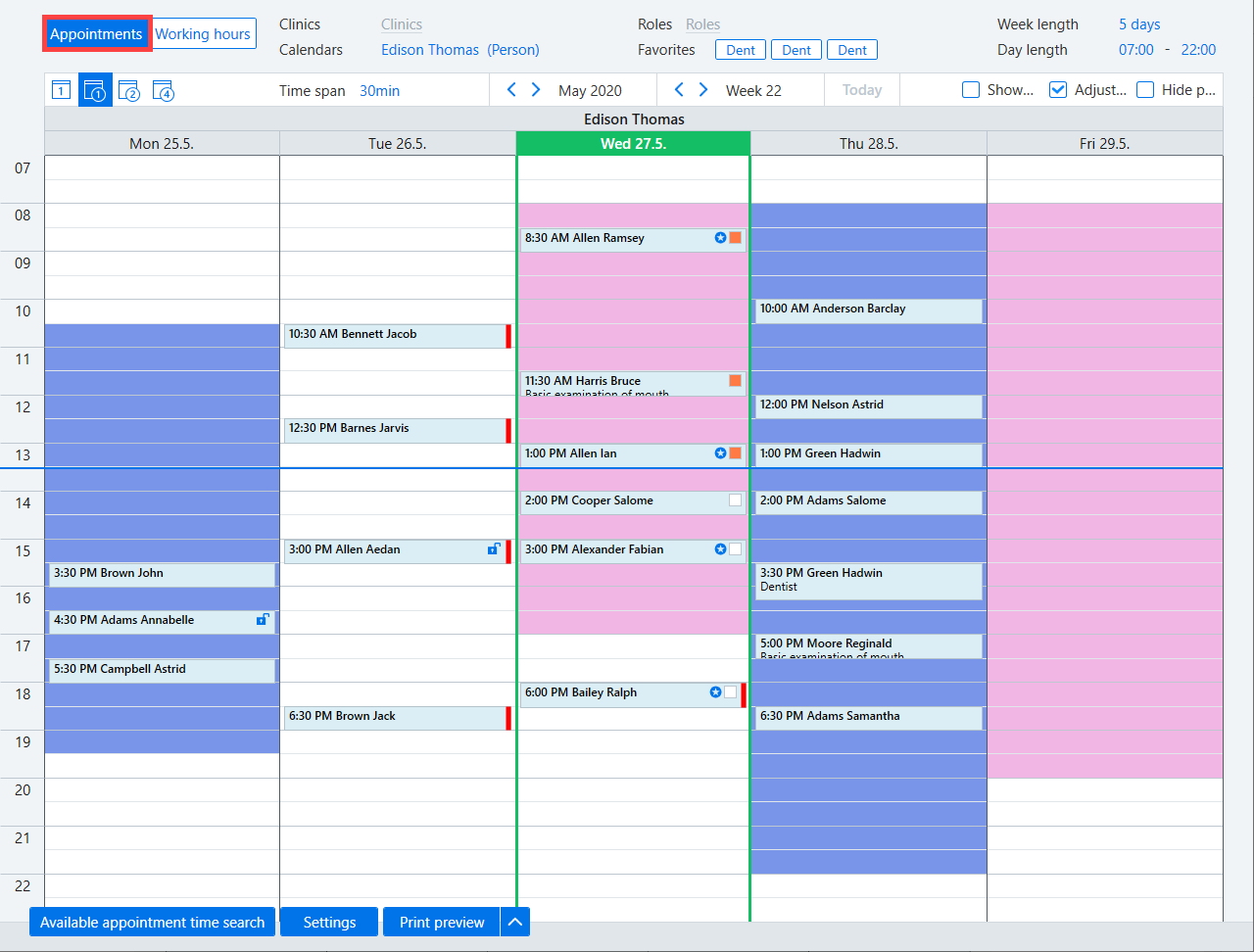1254x952 pixels.
Task: Tick checkbox on Bailey Ralph appointment
Action: click(730, 692)
